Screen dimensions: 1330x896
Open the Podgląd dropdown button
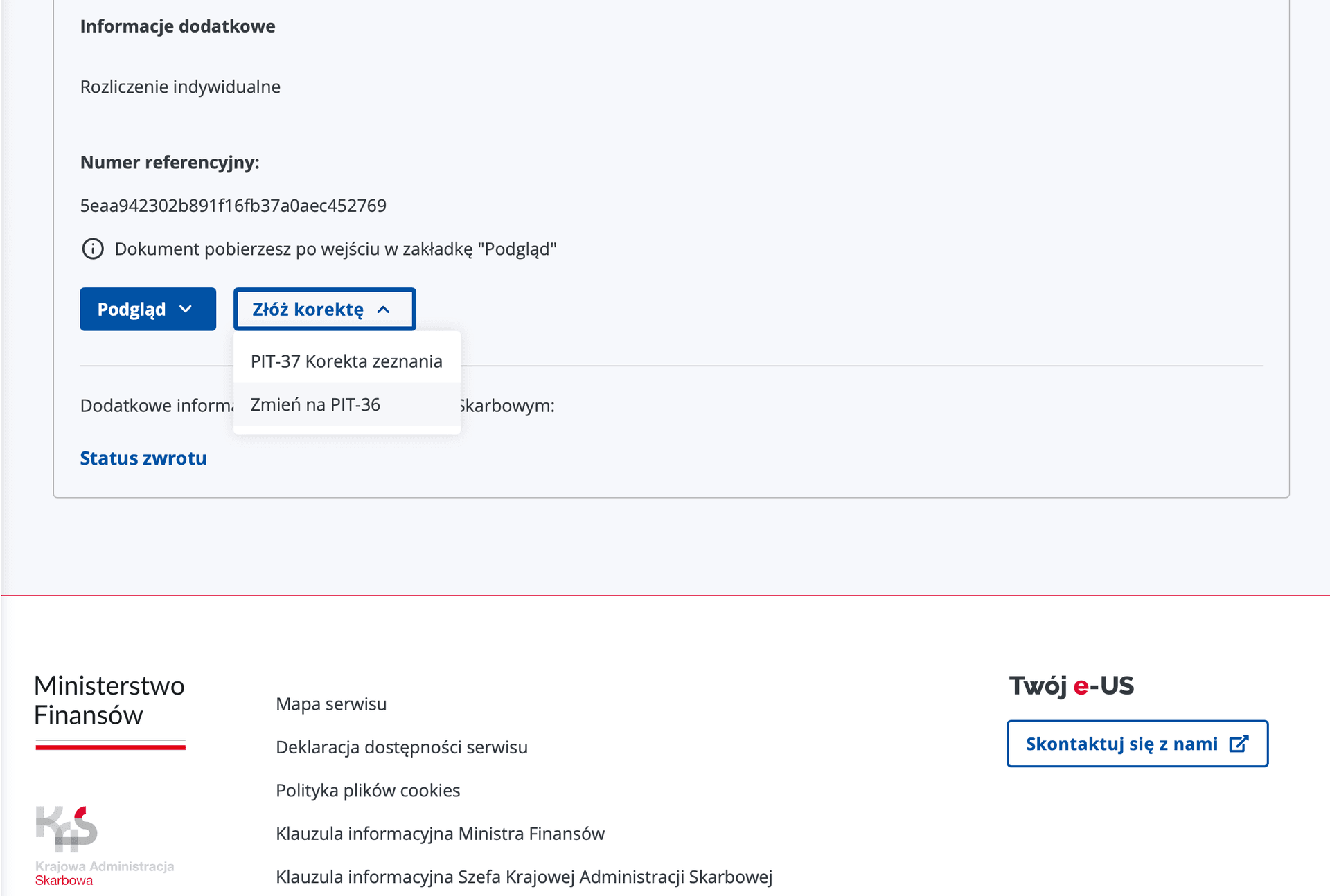pyautogui.click(x=148, y=309)
